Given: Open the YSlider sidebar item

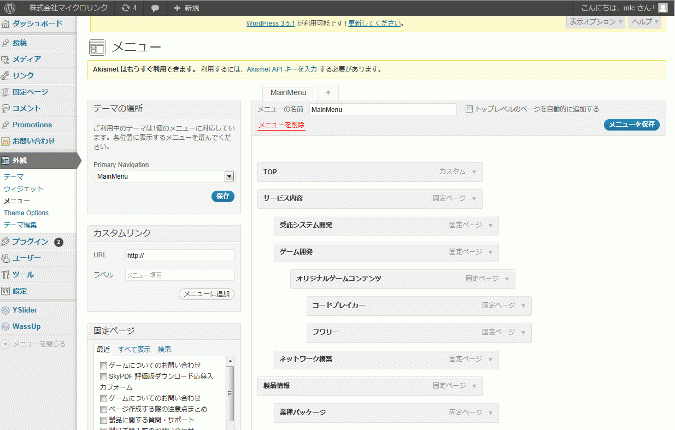Looking at the screenshot, I should point(26,310).
